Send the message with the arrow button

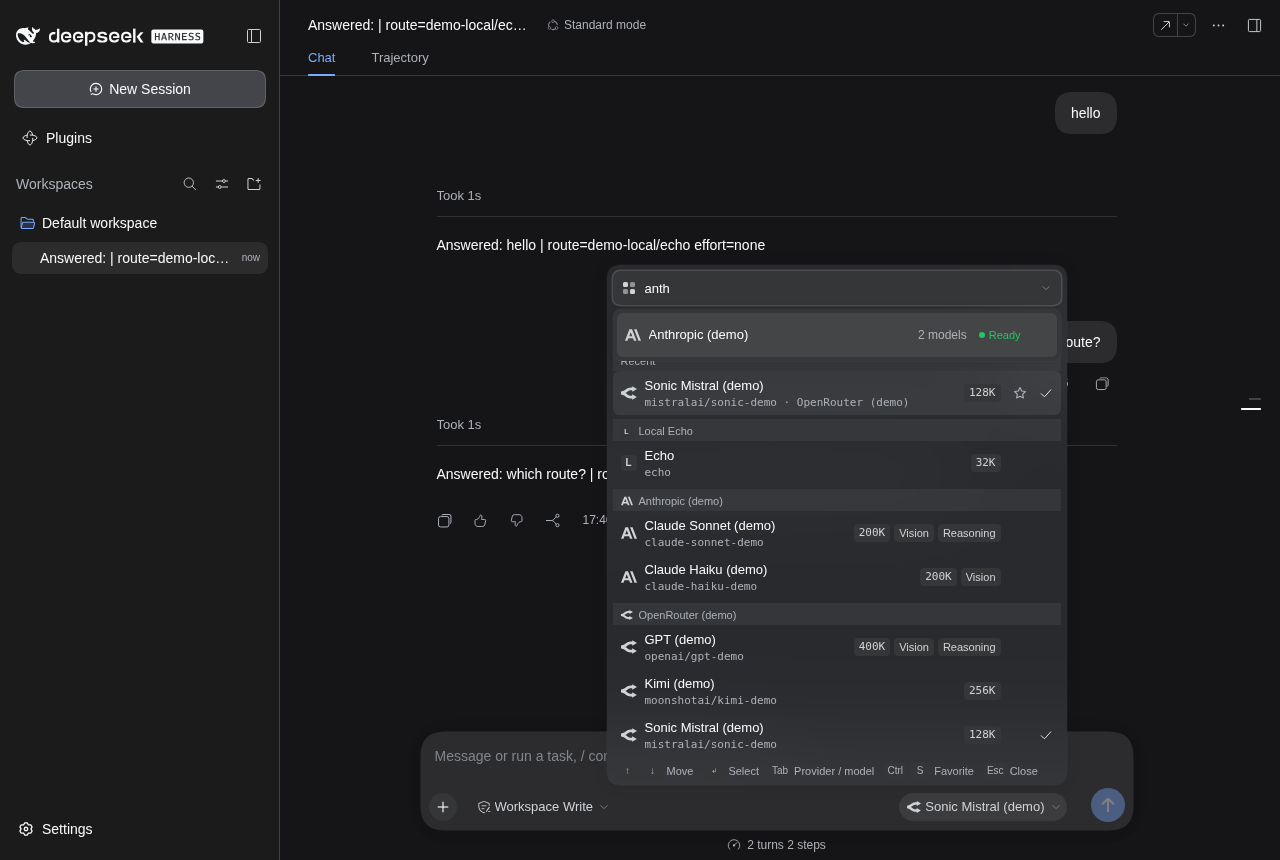1108,805
